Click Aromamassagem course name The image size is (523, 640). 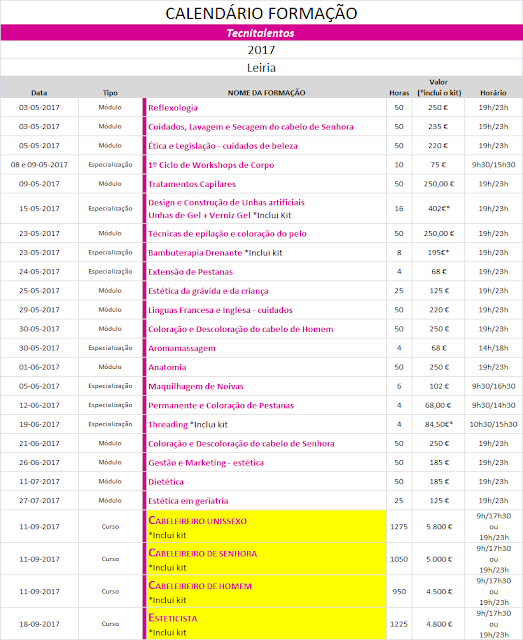point(182,348)
